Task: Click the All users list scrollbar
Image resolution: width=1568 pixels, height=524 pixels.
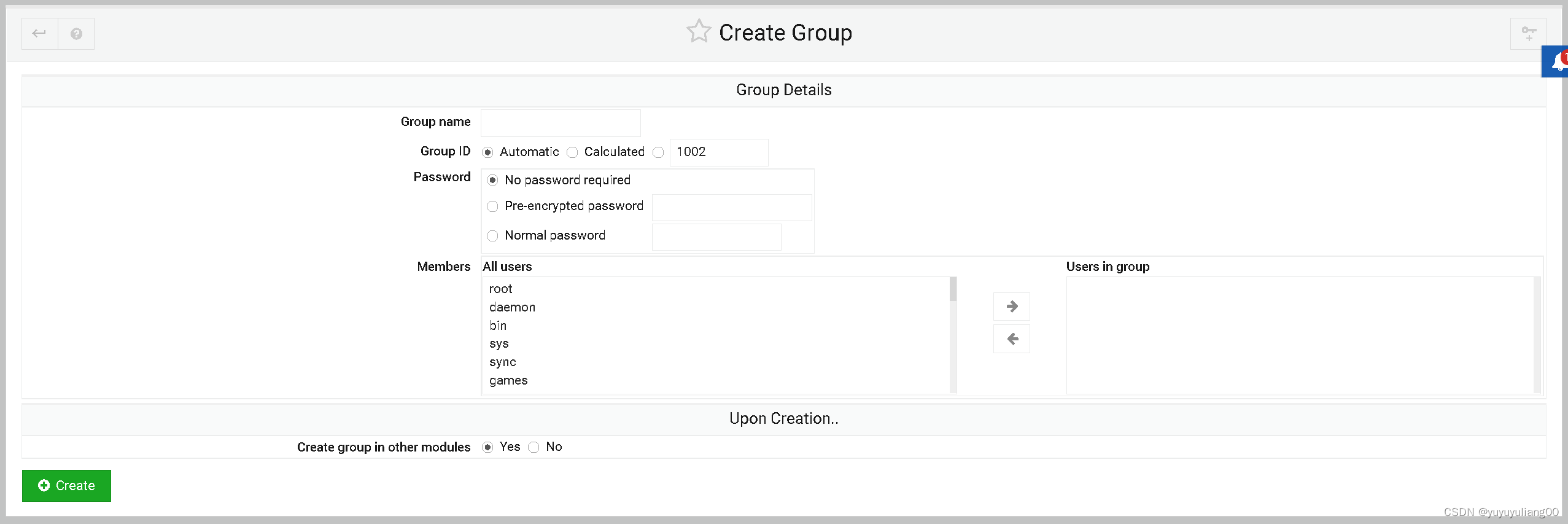Action: point(953,335)
